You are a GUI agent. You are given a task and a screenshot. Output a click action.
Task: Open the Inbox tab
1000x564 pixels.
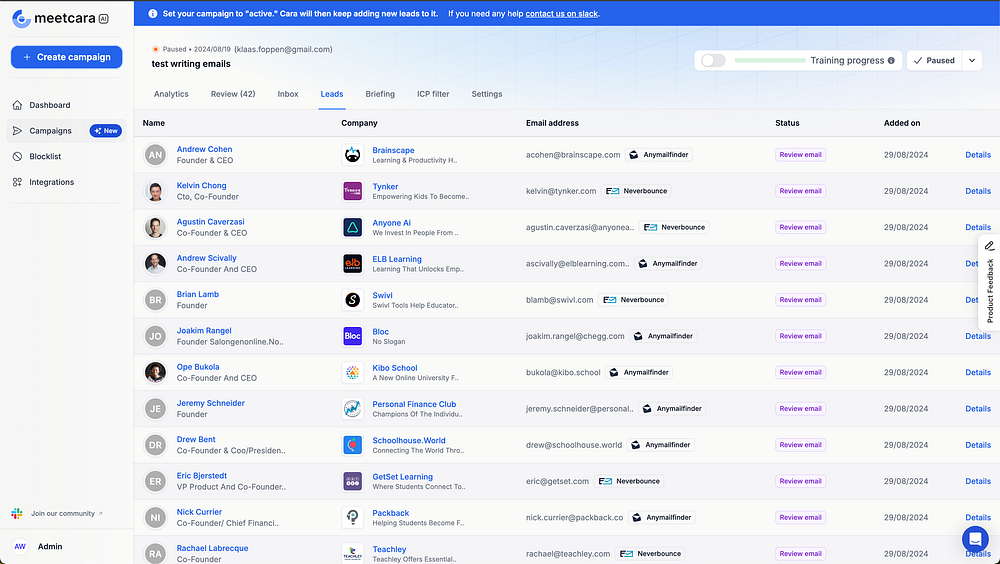pyautogui.click(x=288, y=94)
